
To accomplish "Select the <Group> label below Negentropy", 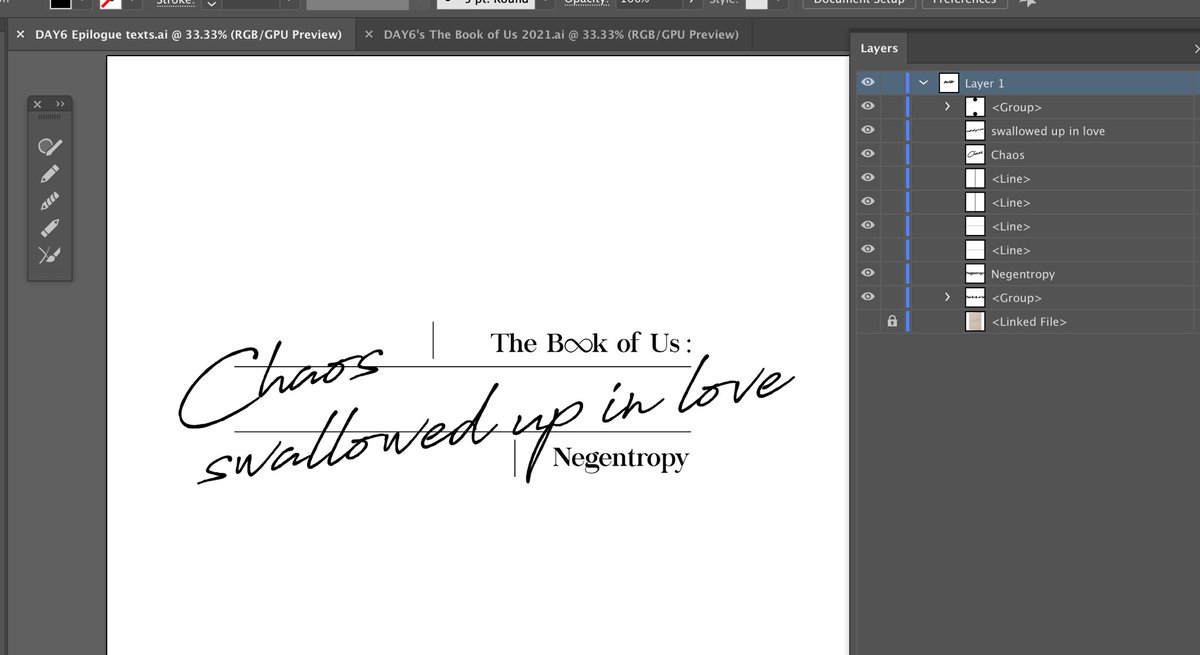I will tap(1016, 298).
